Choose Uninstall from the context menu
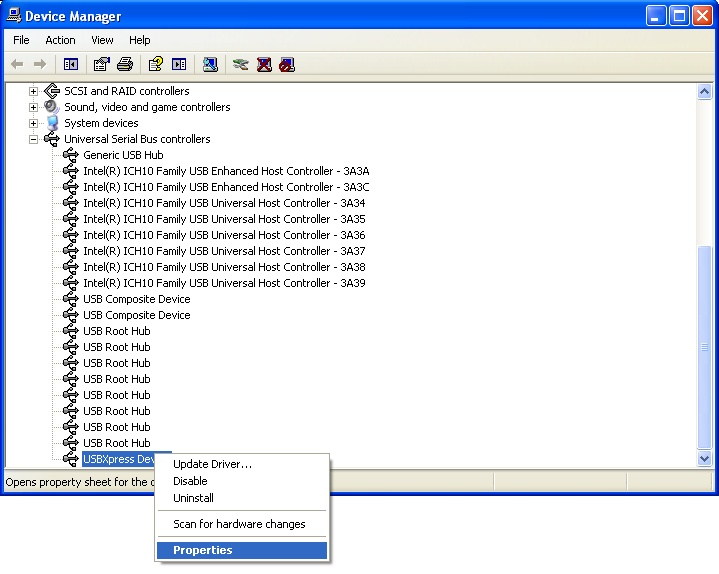719x574 pixels. point(242,498)
